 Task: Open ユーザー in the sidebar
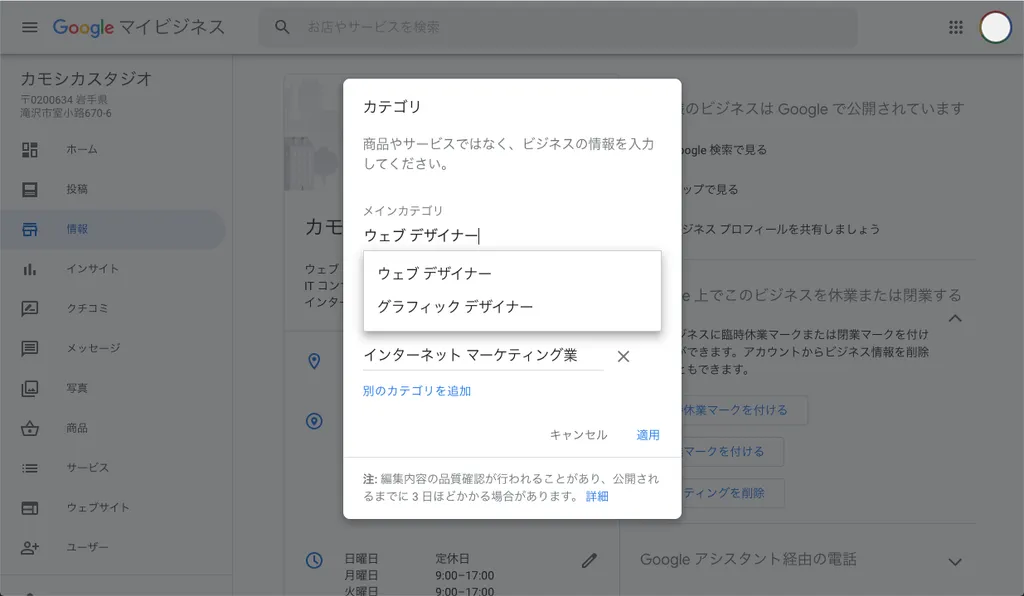coord(88,548)
